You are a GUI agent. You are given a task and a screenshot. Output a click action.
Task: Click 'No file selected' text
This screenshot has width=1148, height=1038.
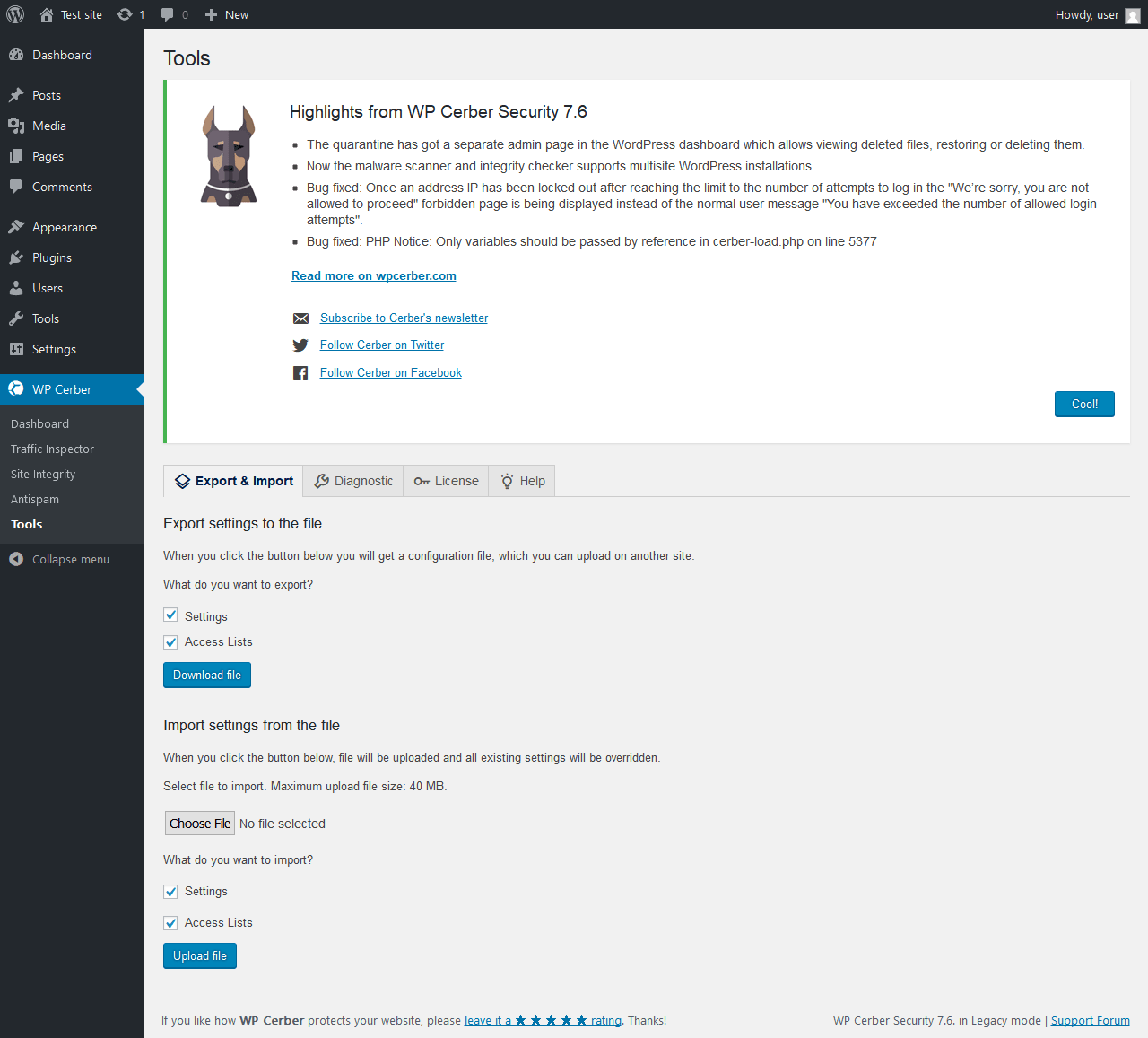click(283, 824)
